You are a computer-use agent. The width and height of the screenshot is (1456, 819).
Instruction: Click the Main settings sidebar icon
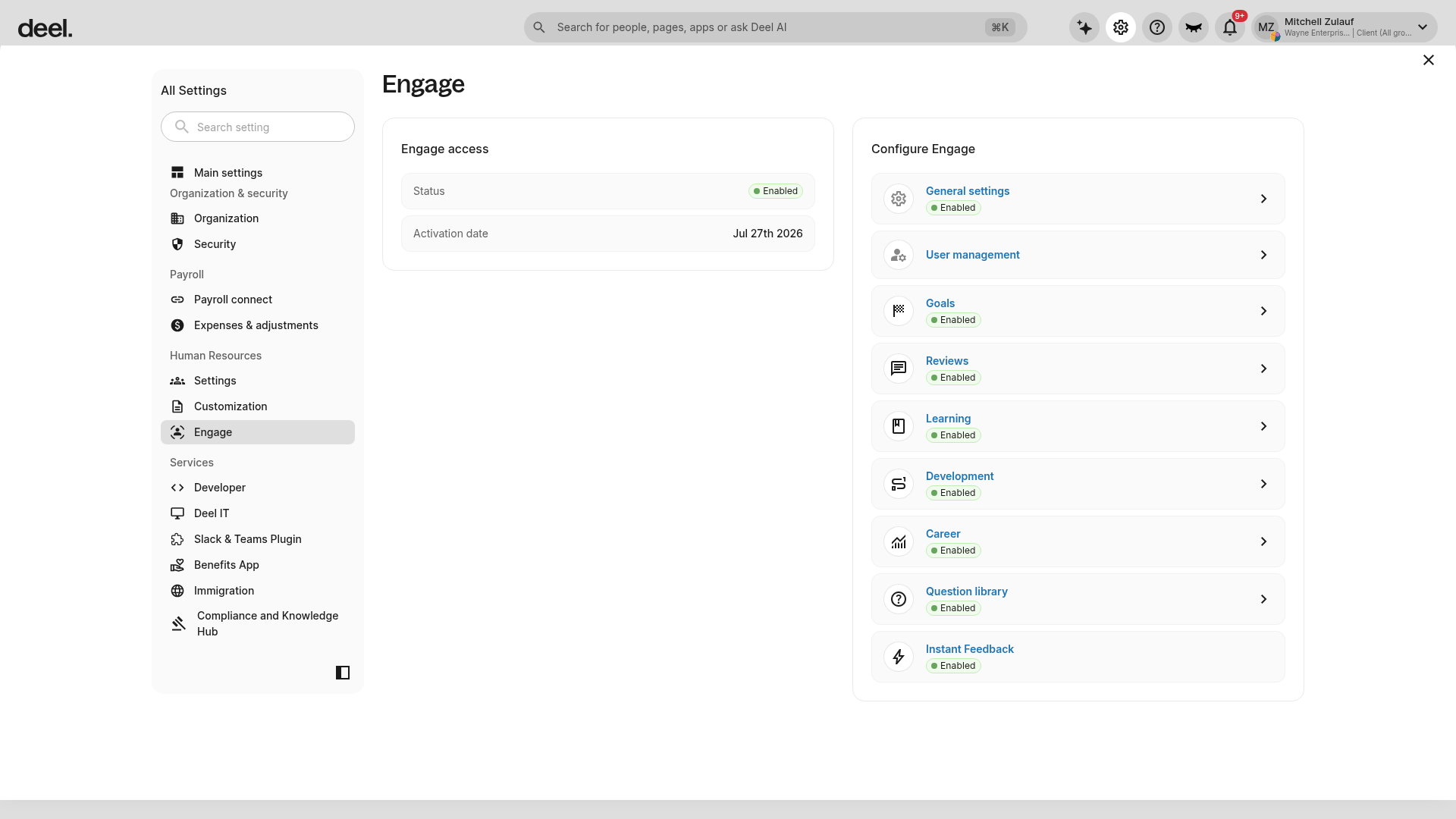point(177,173)
